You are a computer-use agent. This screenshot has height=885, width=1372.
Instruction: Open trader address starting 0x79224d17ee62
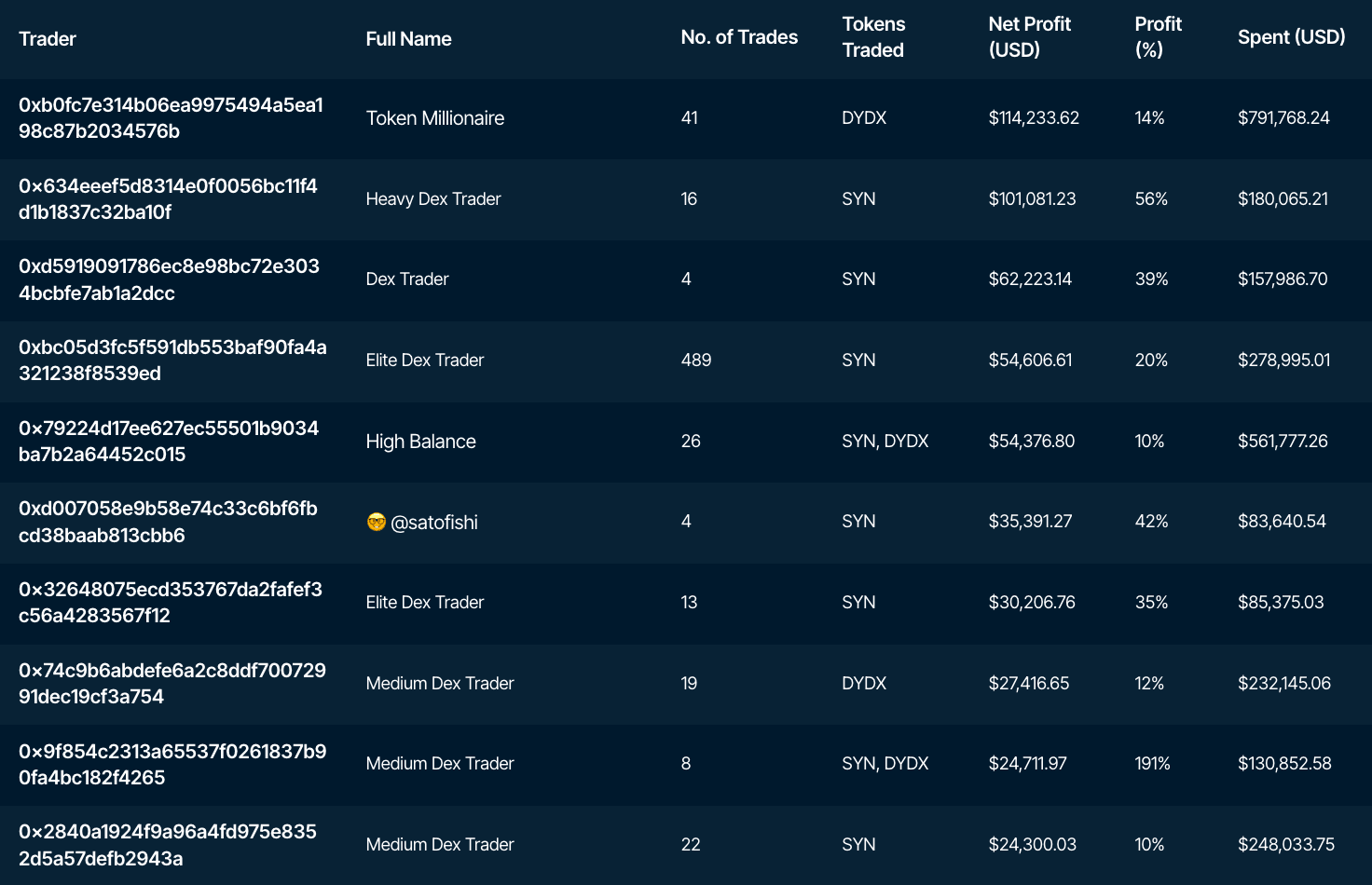(x=169, y=442)
